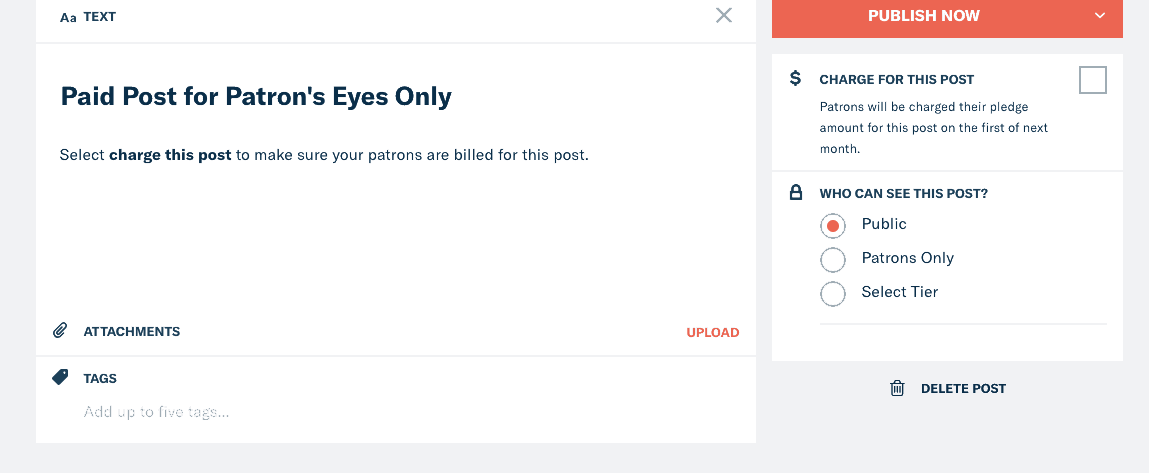The image size is (1149, 473).
Task: Click the Attachments section label
Action: click(132, 331)
